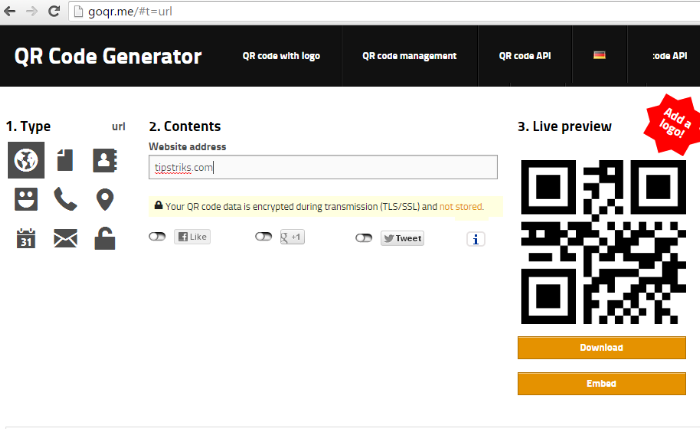Pick the SMS smiley QR type
The image size is (700, 429).
[x=26, y=199]
